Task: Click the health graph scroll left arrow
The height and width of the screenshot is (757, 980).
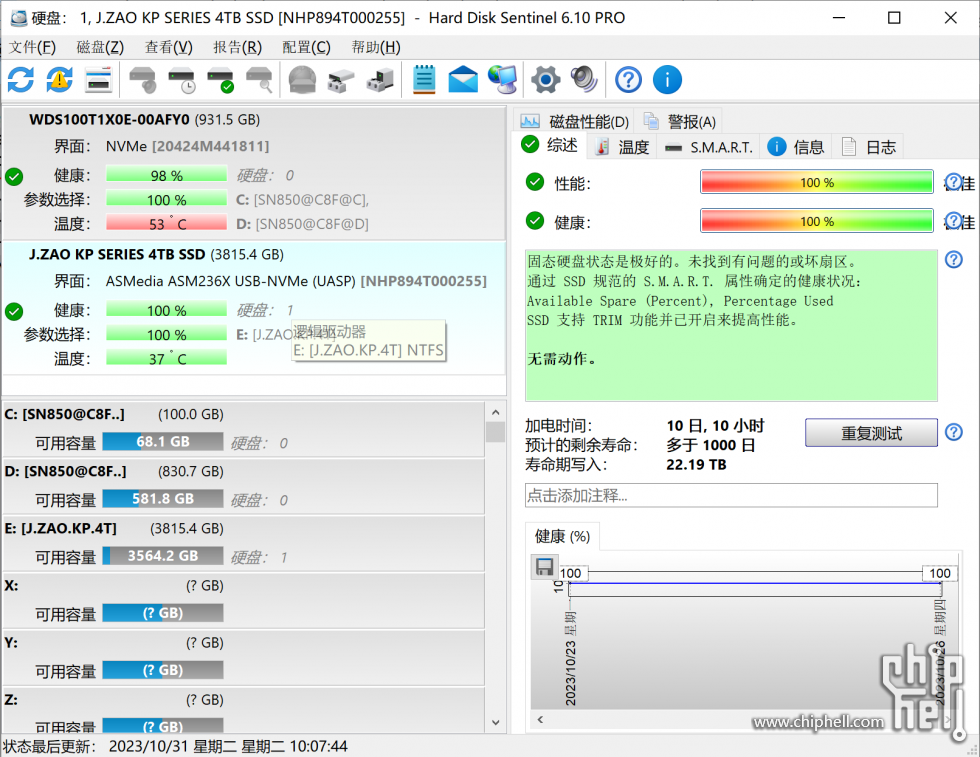Action: (x=540, y=719)
